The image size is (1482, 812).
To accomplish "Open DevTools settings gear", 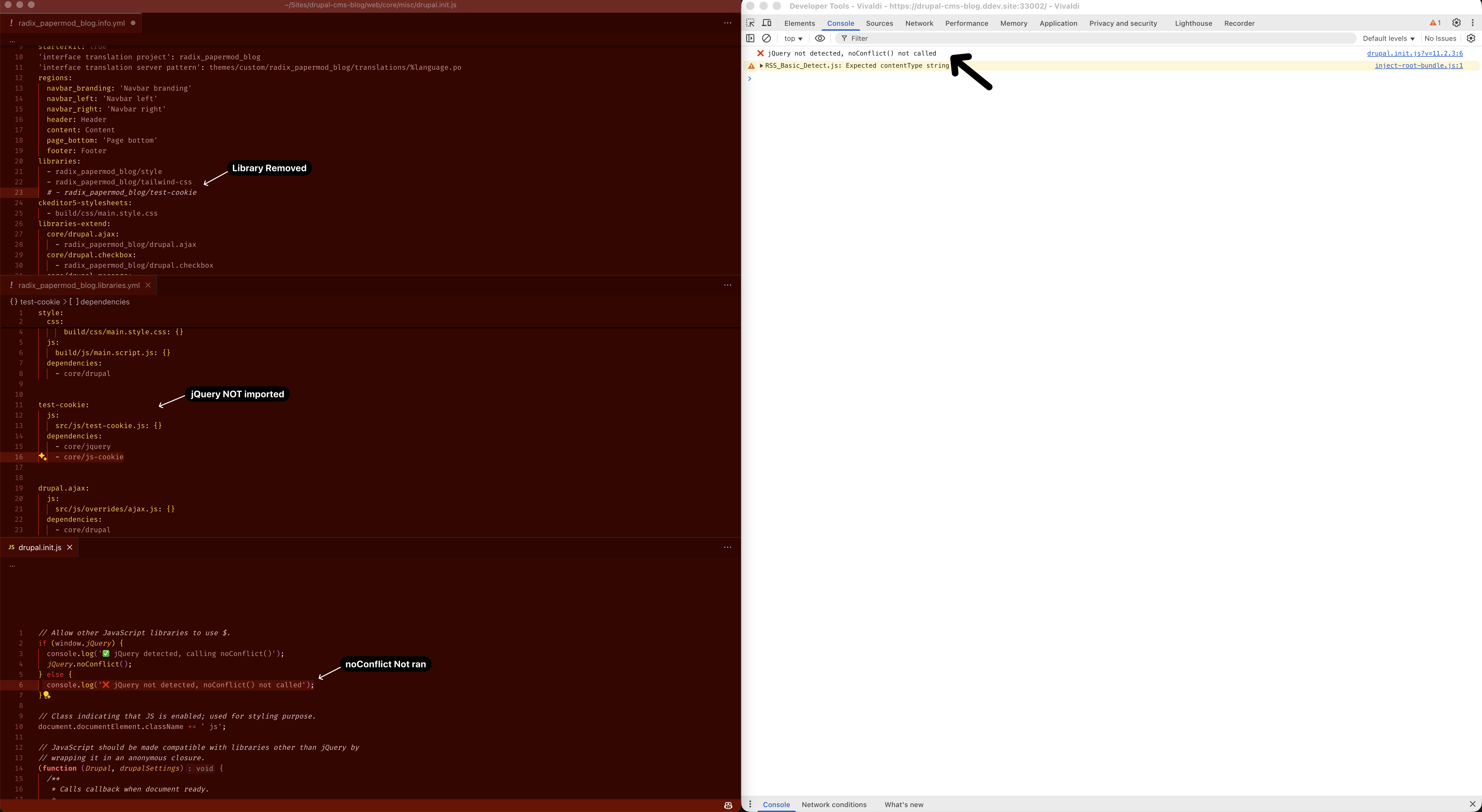I will (x=1456, y=23).
